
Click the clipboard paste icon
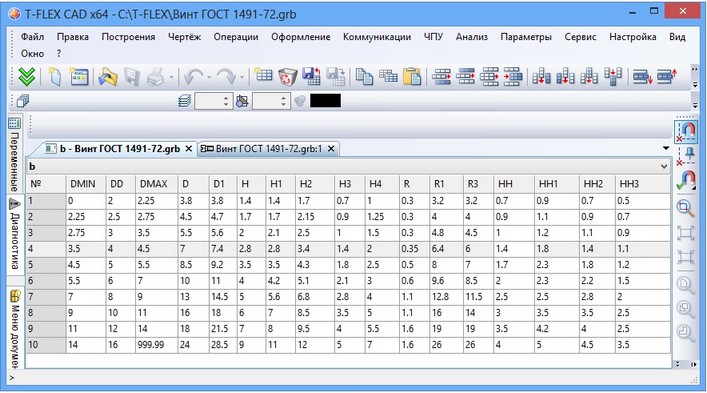point(412,77)
